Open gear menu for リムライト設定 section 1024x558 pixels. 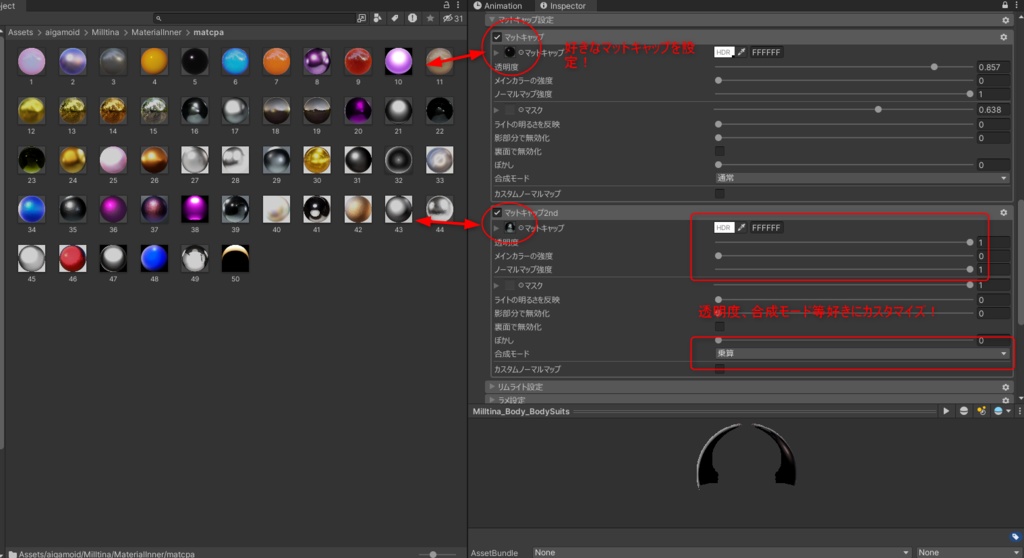click(x=1006, y=387)
